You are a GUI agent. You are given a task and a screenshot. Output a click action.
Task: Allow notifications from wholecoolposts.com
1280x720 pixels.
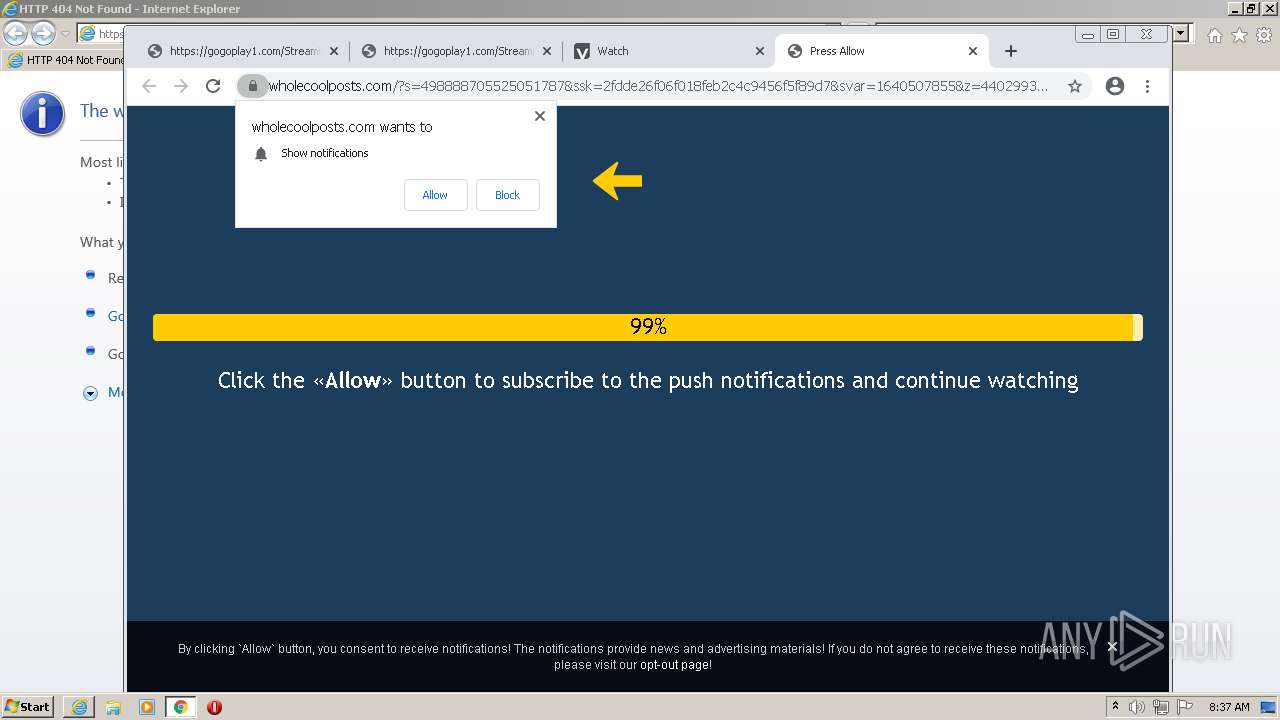tap(435, 195)
